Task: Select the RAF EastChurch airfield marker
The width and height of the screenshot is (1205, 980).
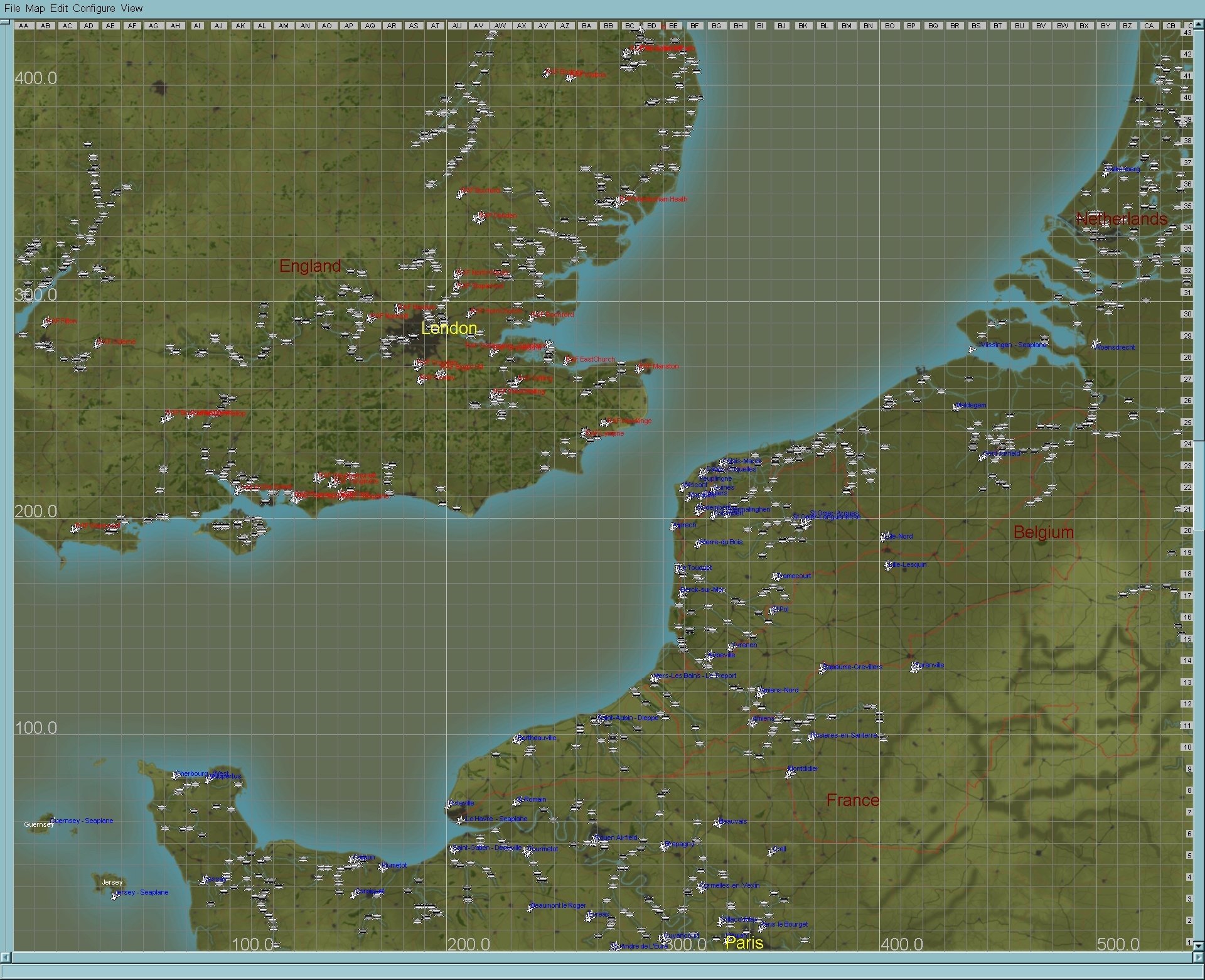Action: tap(567, 361)
